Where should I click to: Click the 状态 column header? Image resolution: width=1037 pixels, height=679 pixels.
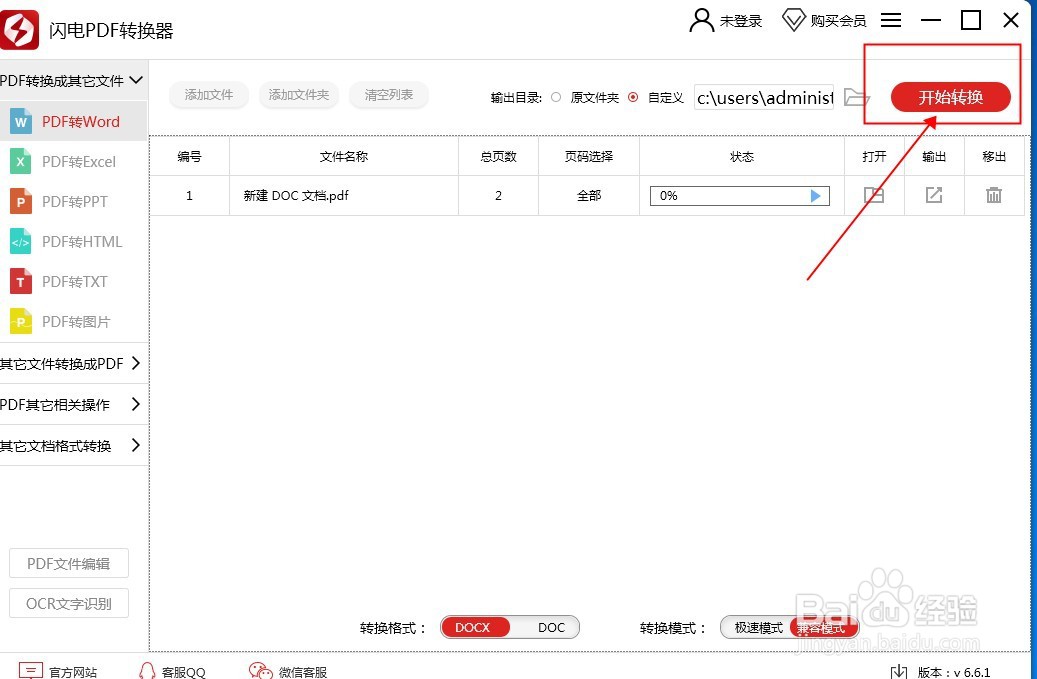742,157
